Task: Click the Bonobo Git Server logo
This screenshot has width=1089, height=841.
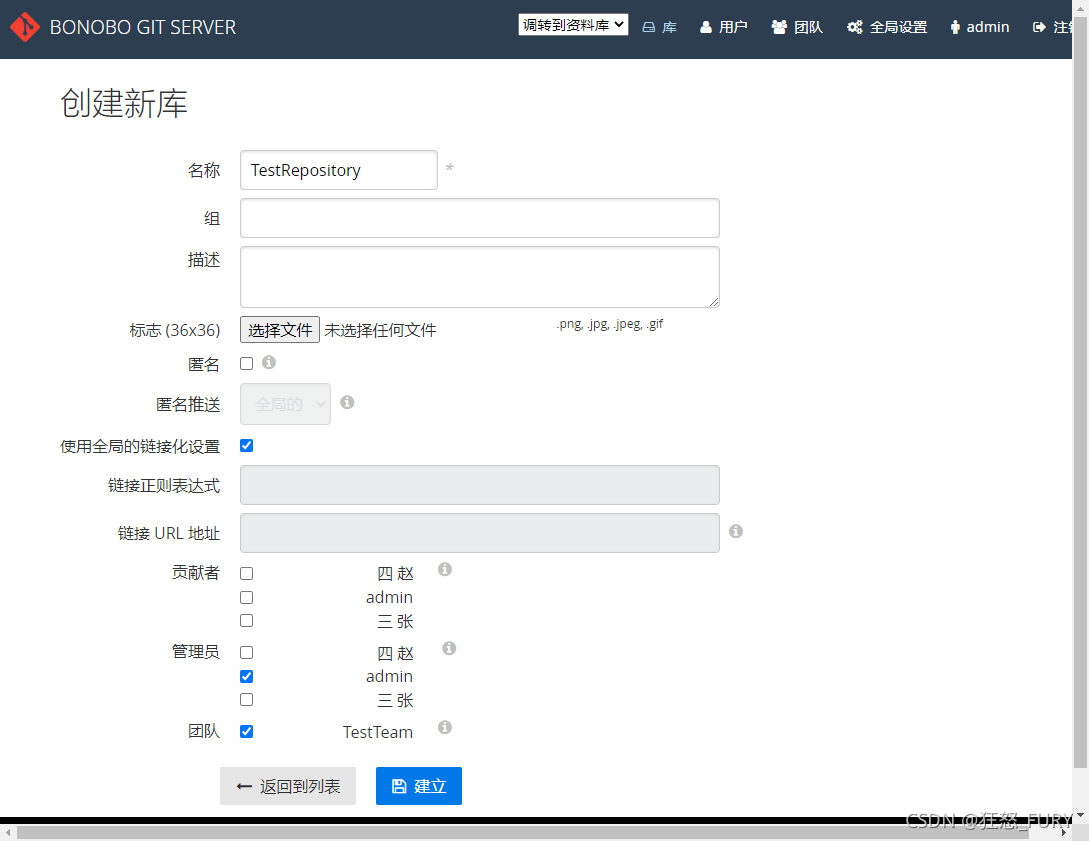Action: pyautogui.click(x=24, y=27)
